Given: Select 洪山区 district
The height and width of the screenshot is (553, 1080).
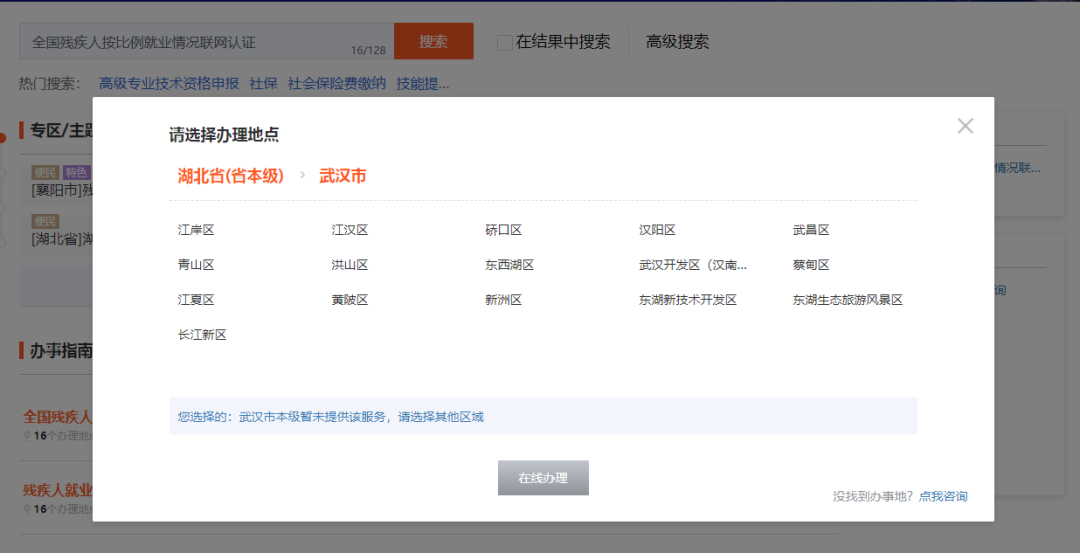Looking at the screenshot, I should coord(350,265).
